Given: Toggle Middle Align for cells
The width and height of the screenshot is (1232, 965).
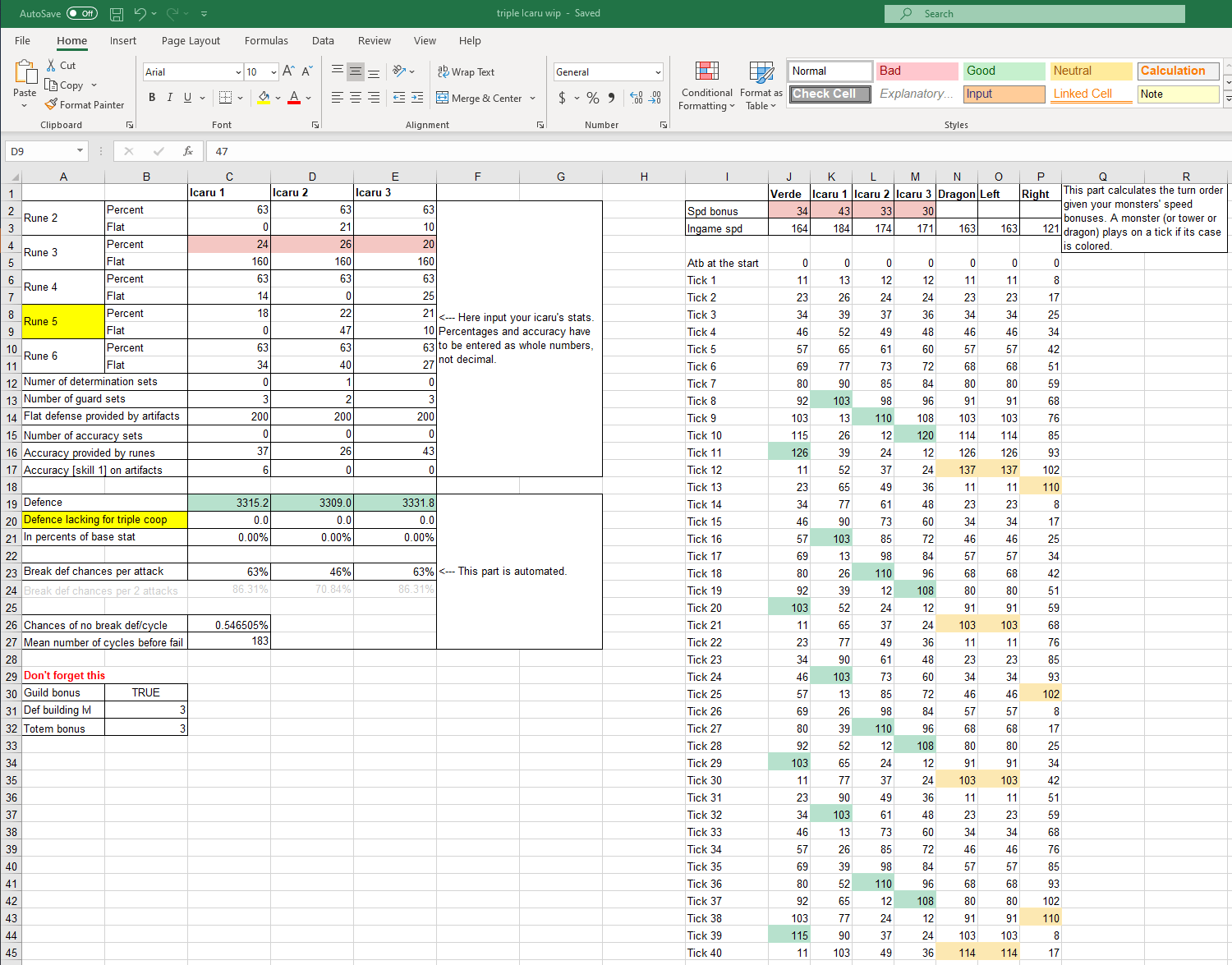Looking at the screenshot, I should coord(356,71).
